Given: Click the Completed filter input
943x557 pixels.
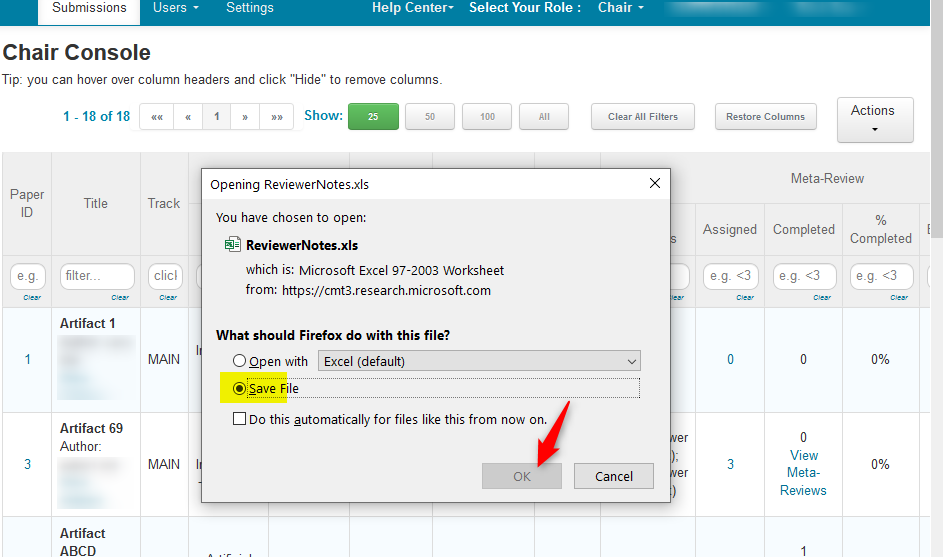Looking at the screenshot, I should 805,276.
